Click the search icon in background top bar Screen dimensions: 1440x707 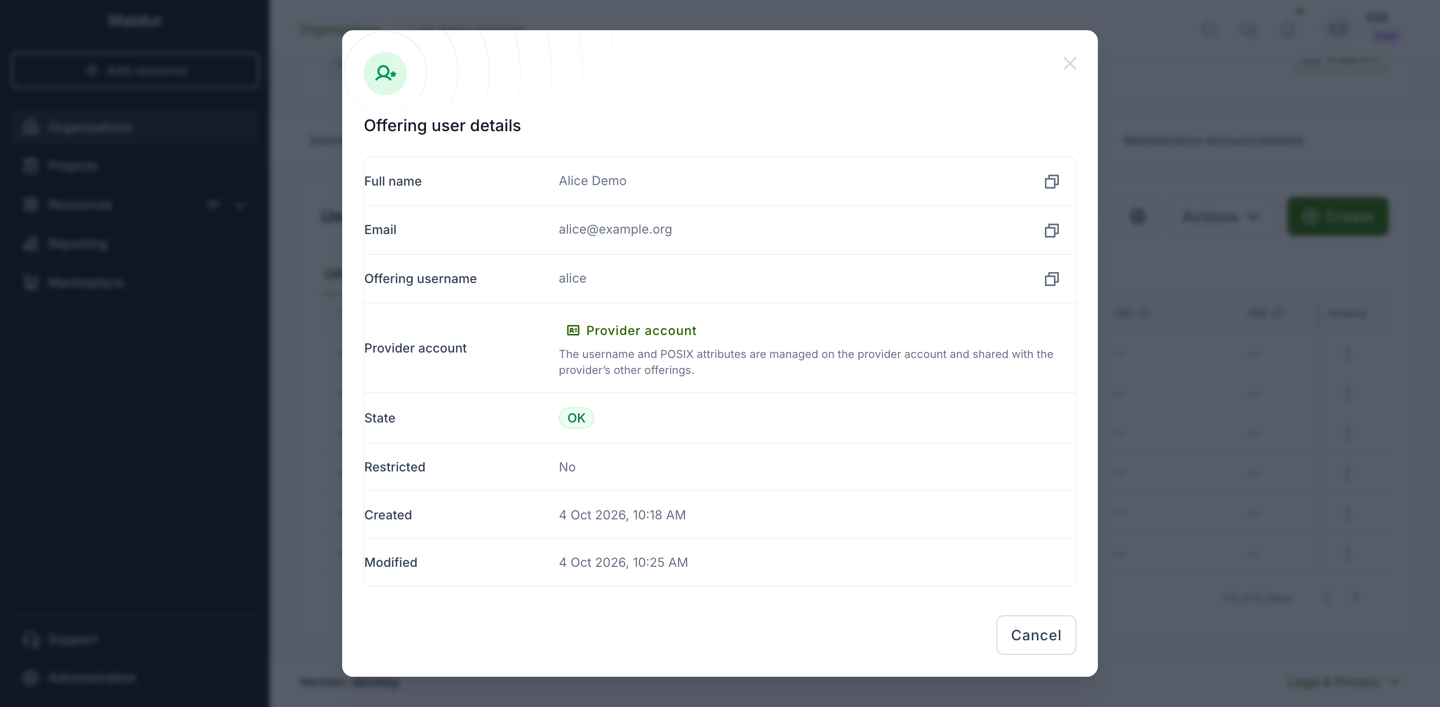click(x=1210, y=30)
